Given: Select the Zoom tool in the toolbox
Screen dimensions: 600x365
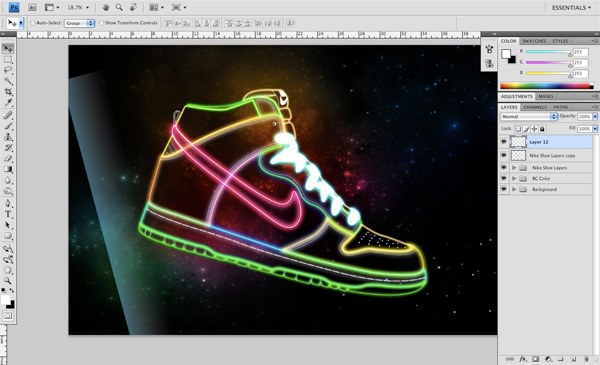Looking at the screenshot, I should point(8,281).
